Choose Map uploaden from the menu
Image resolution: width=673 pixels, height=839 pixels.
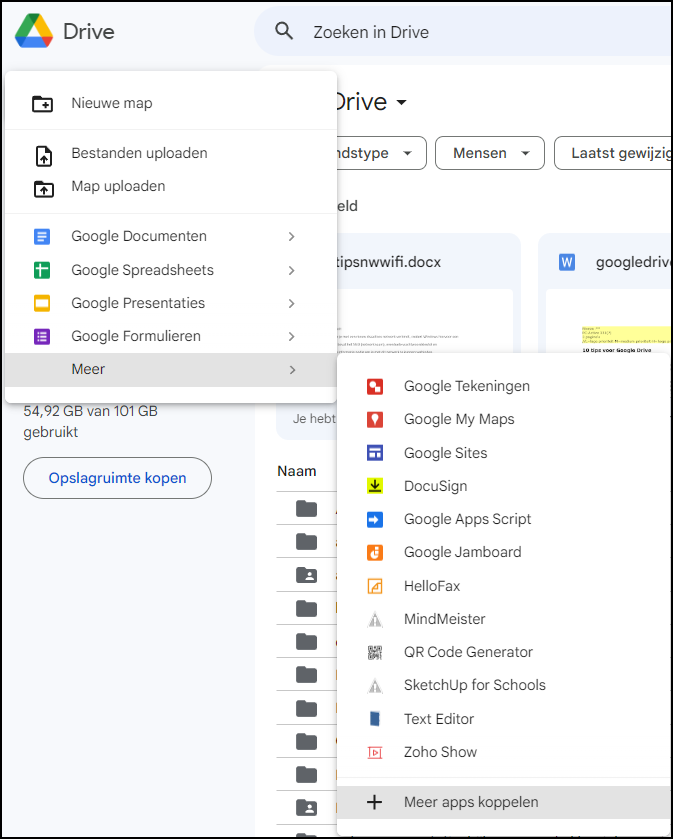[171, 186]
